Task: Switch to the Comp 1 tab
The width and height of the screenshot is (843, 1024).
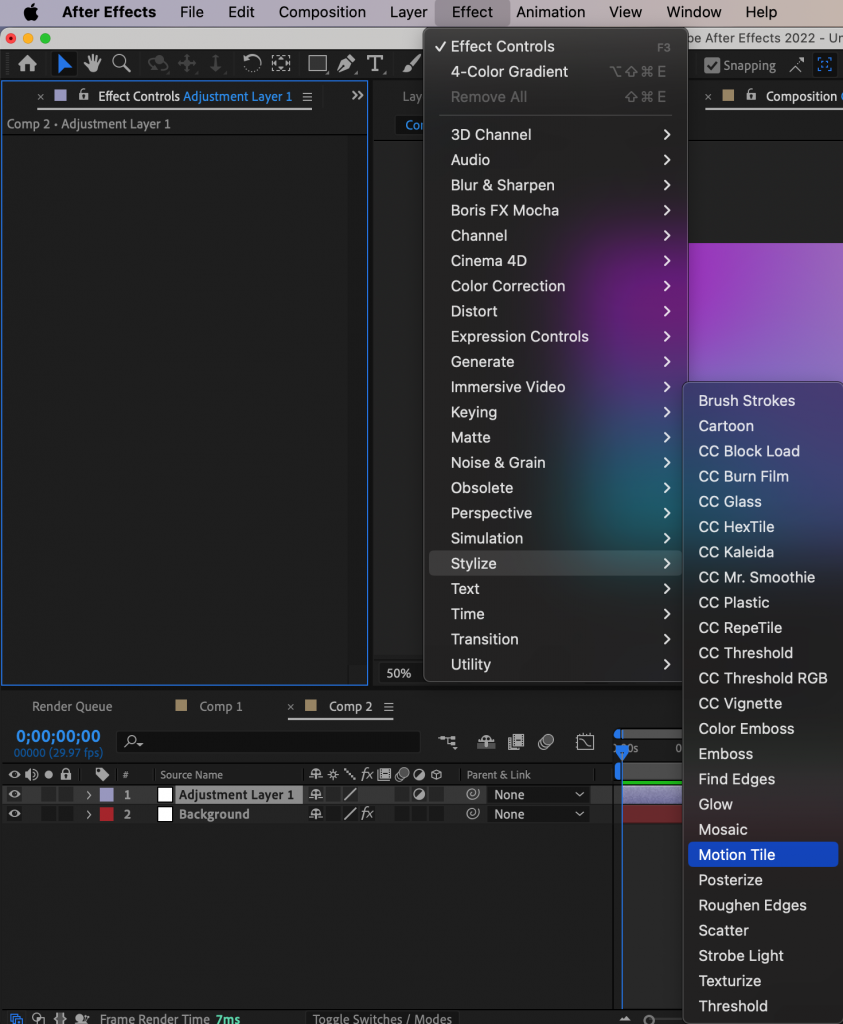Action: coord(221,706)
